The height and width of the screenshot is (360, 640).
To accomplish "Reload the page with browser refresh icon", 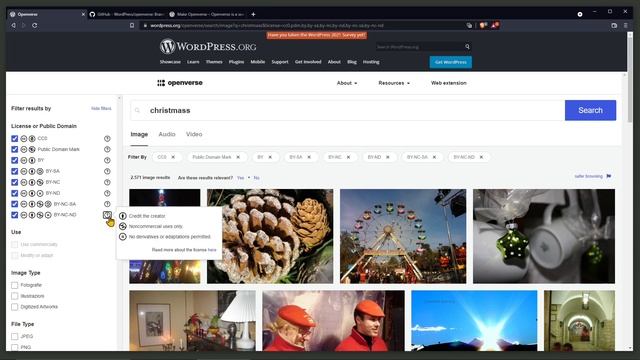I will tap(35, 25).
